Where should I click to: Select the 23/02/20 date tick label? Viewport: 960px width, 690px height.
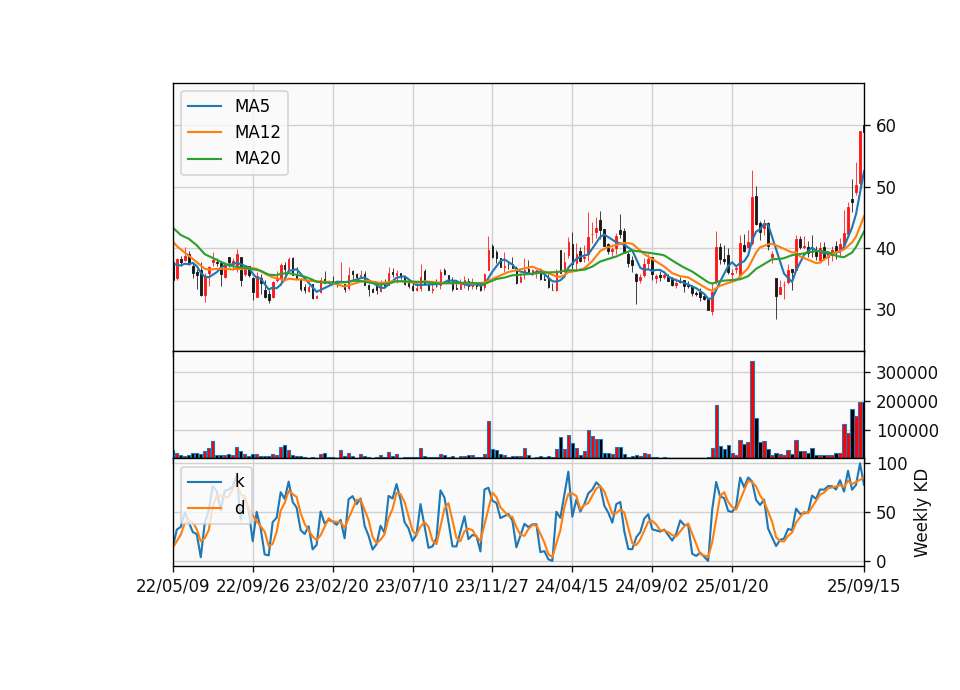(332, 586)
